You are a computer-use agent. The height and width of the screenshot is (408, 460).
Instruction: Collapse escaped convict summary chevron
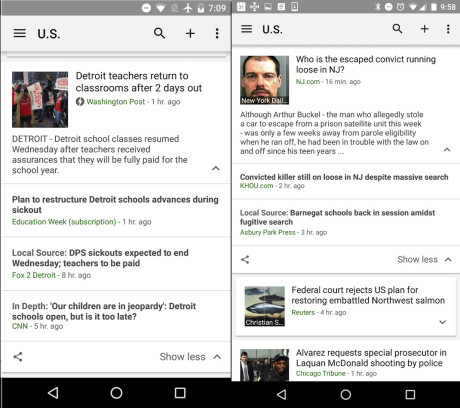tap(447, 150)
